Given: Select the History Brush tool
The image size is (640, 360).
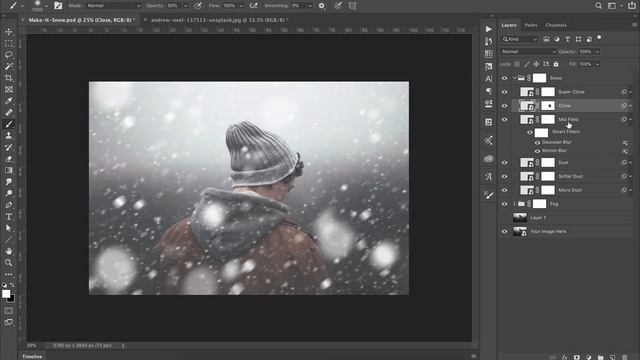Looking at the screenshot, I should [x=9, y=147].
